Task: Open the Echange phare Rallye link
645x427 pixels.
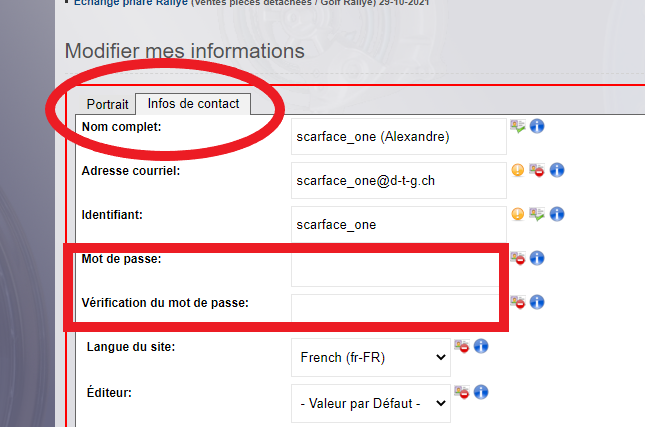Action: pyautogui.click(x=130, y=2)
